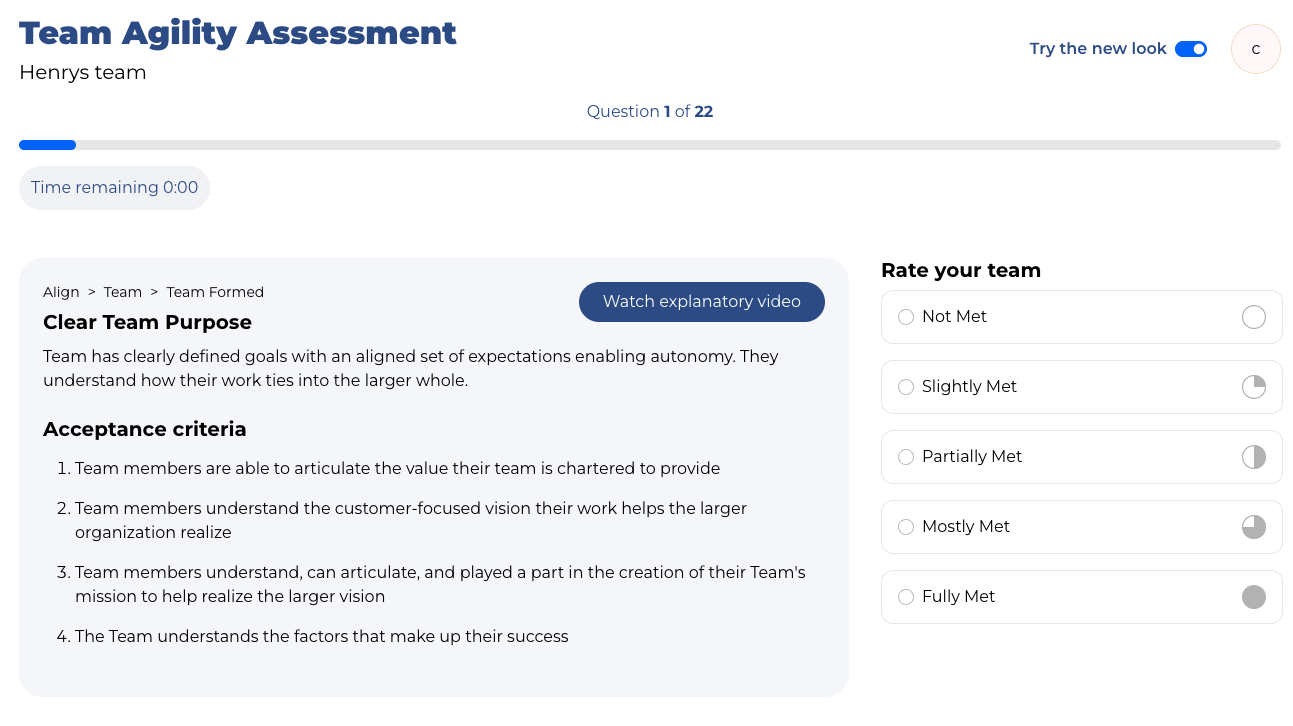Toggle the Try the new look switch
The image size is (1293, 726).
point(1190,49)
